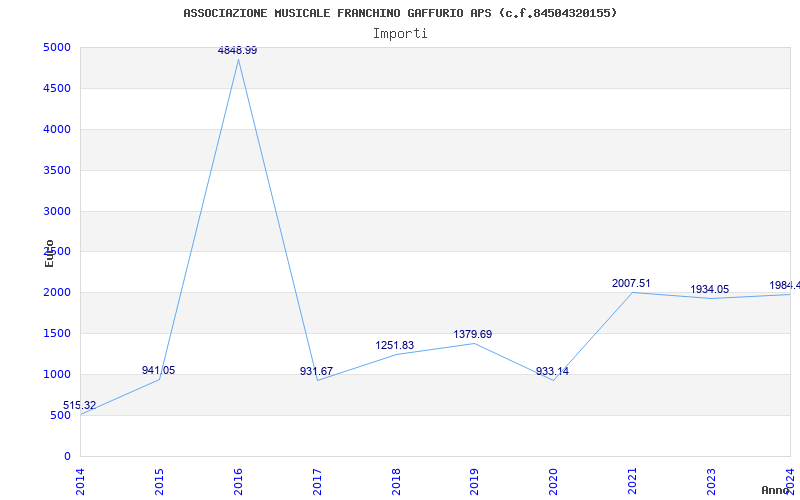Select the 515.32 data label
The height and width of the screenshot is (500, 800).
coord(80,406)
